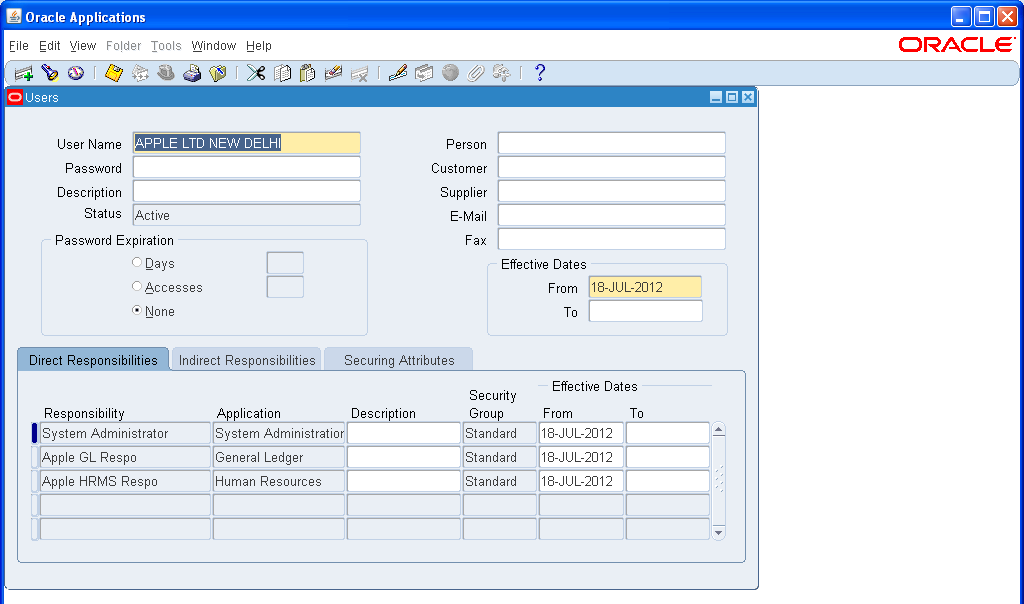Click the ORACLE logo
The height and width of the screenshot is (604, 1024).
tap(956, 44)
